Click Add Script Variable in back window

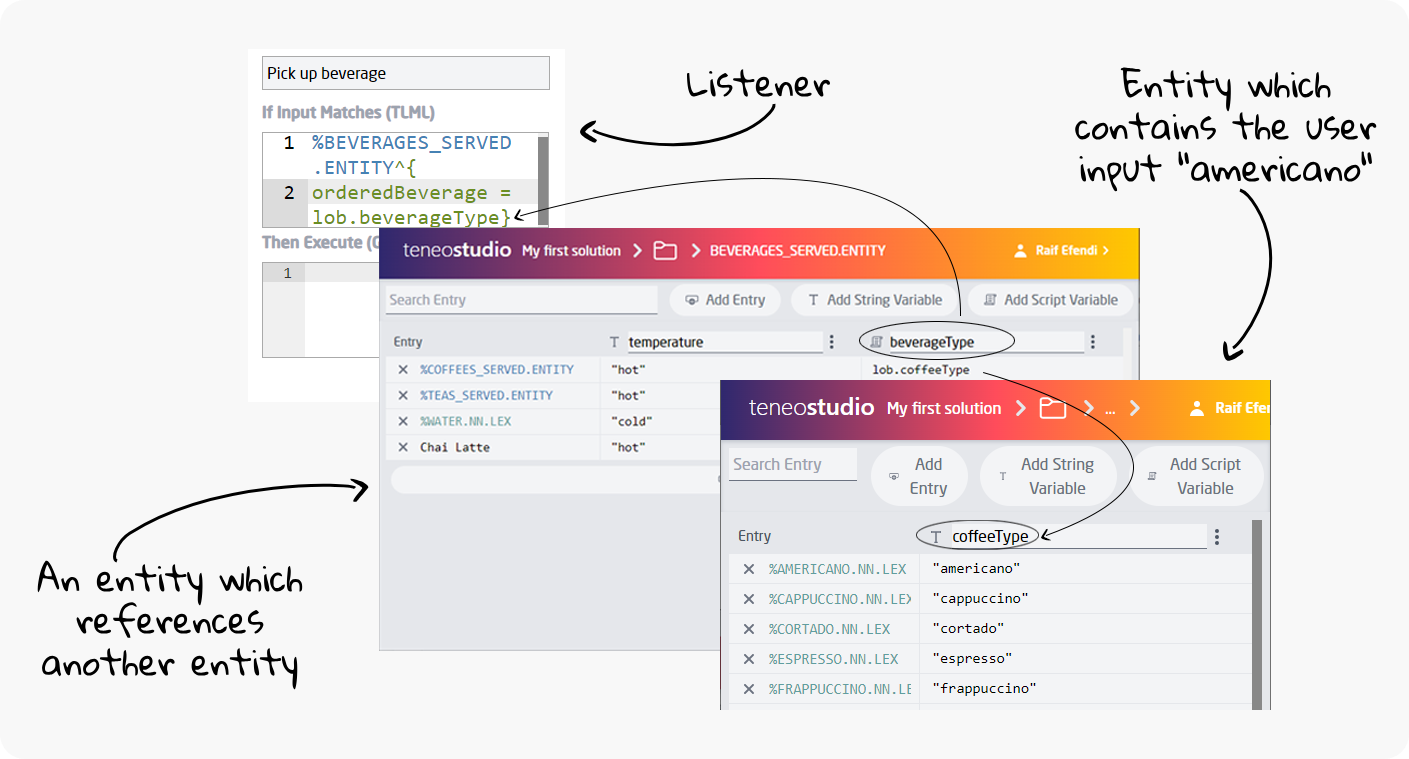(x=1050, y=300)
